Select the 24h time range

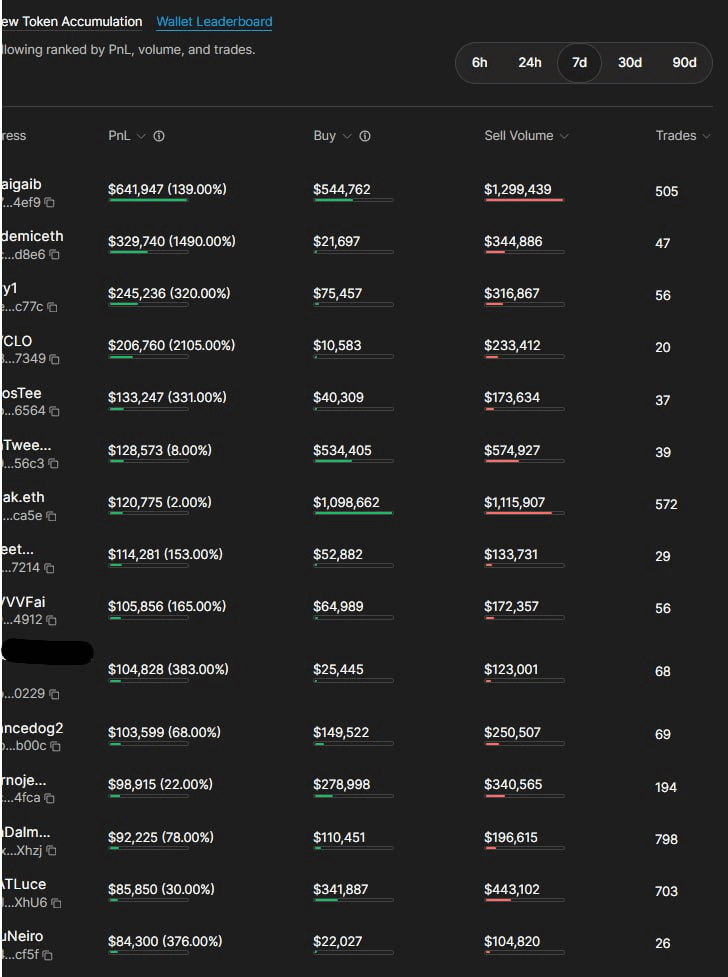530,62
